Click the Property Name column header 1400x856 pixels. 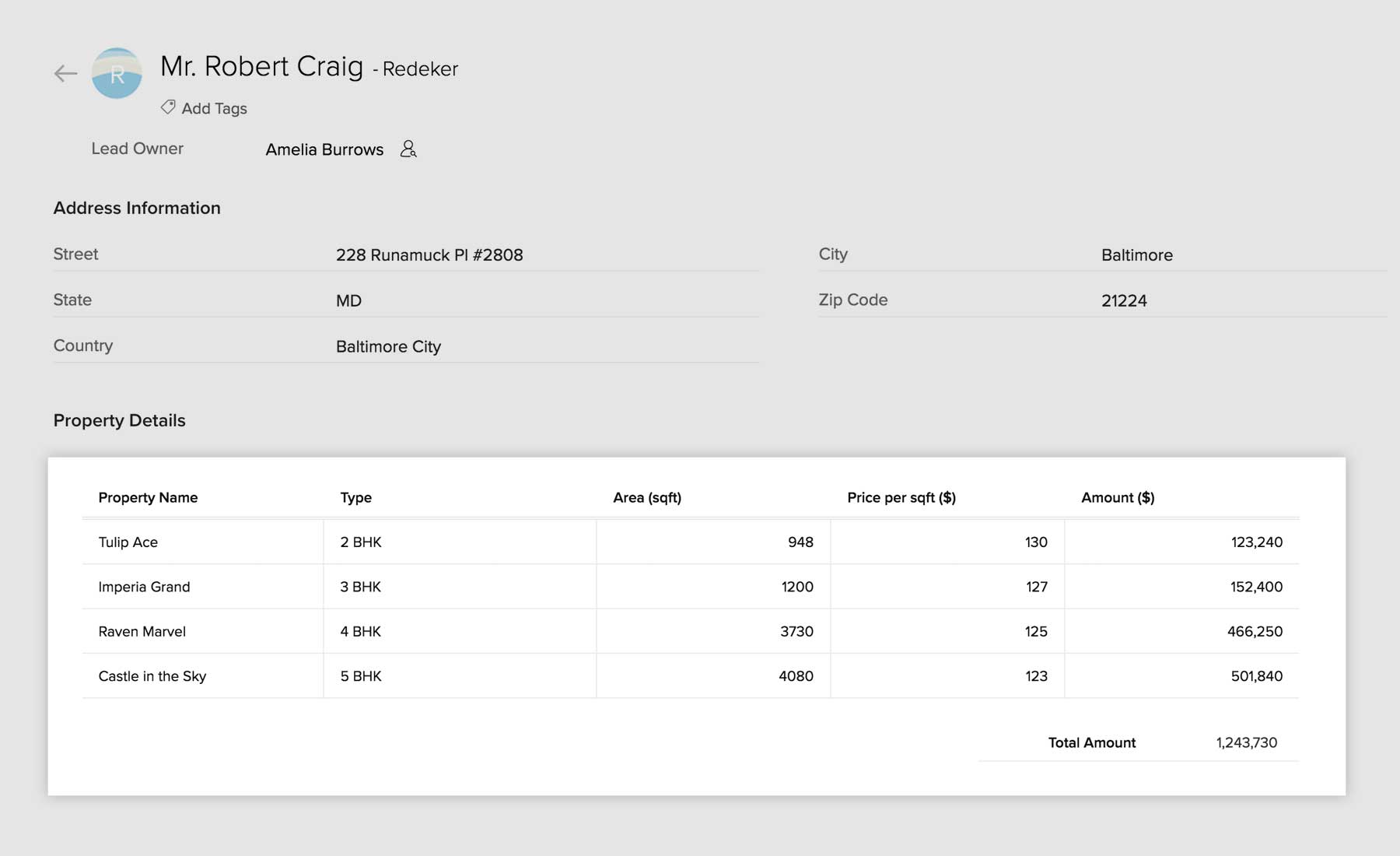pyautogui.click(x=148, y=497)
